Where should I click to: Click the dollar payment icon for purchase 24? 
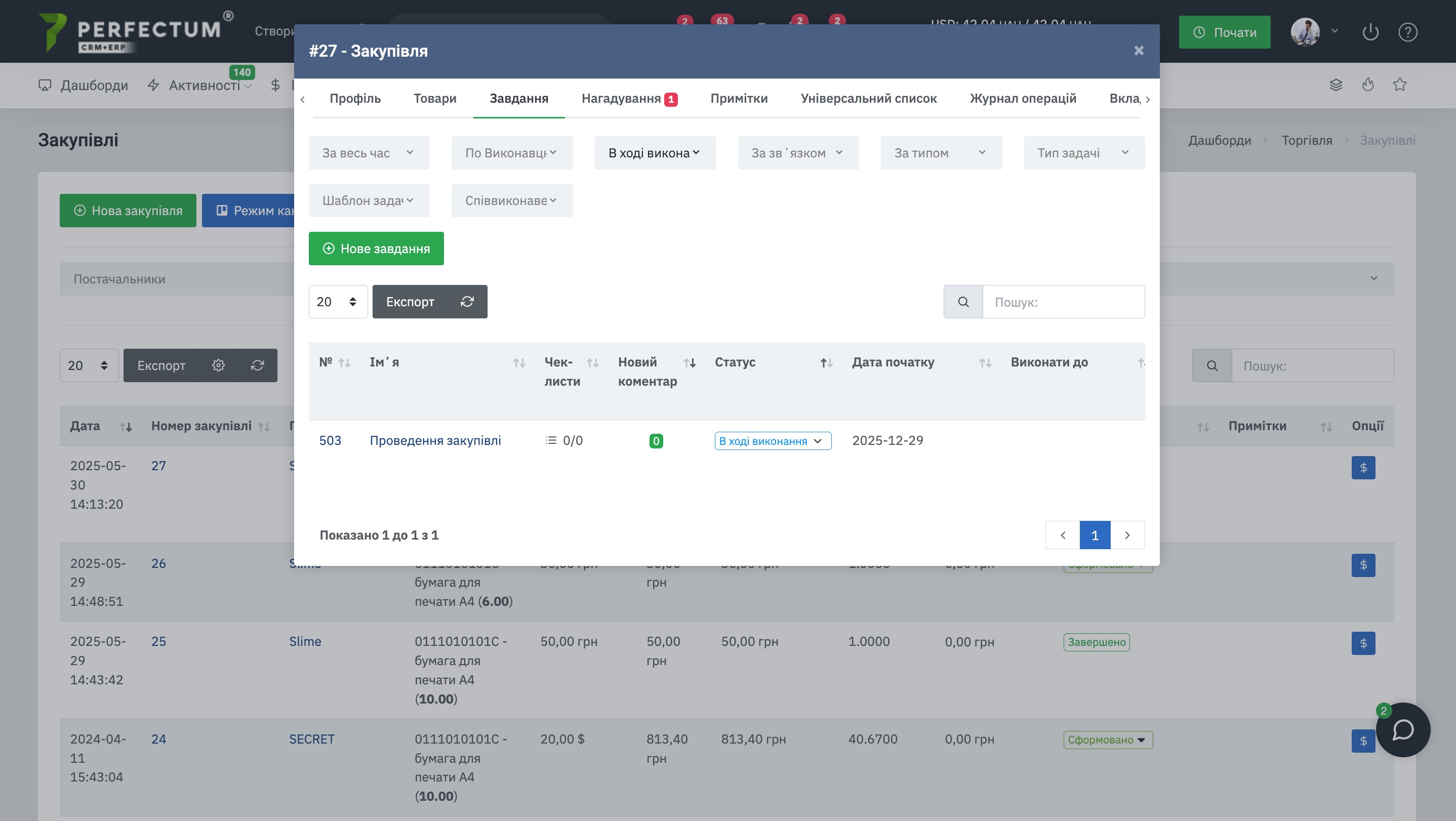pyautogui.click(x=1363, y=740)
